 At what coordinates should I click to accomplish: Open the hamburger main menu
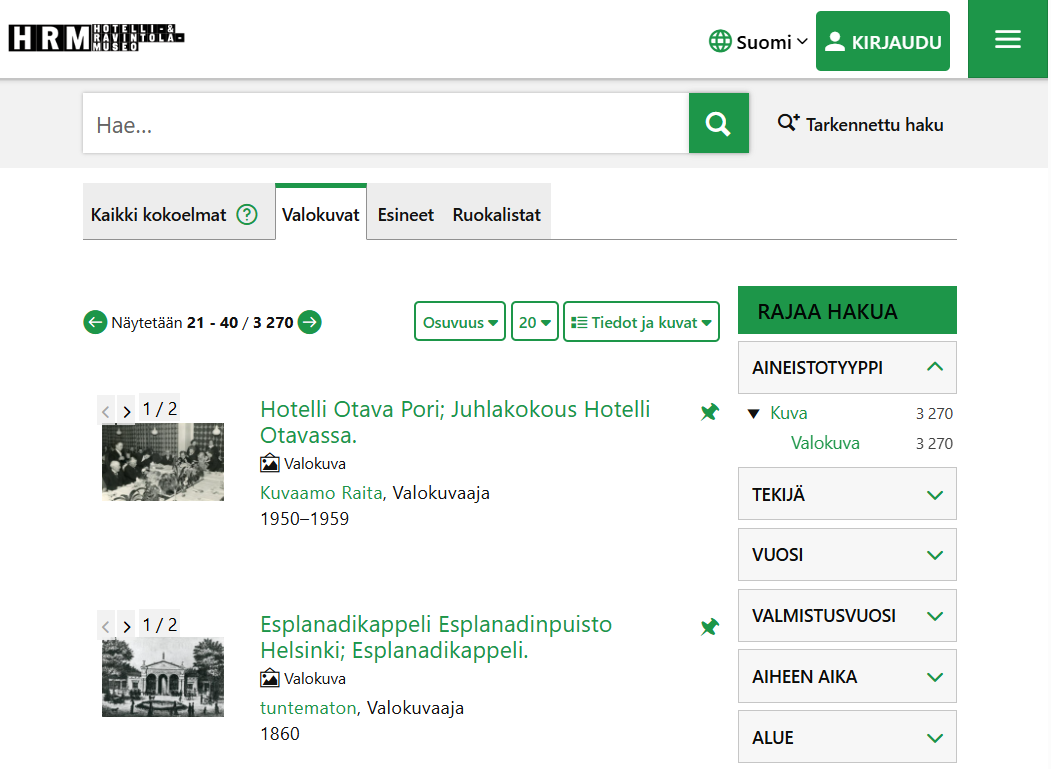click(1007, 39)
